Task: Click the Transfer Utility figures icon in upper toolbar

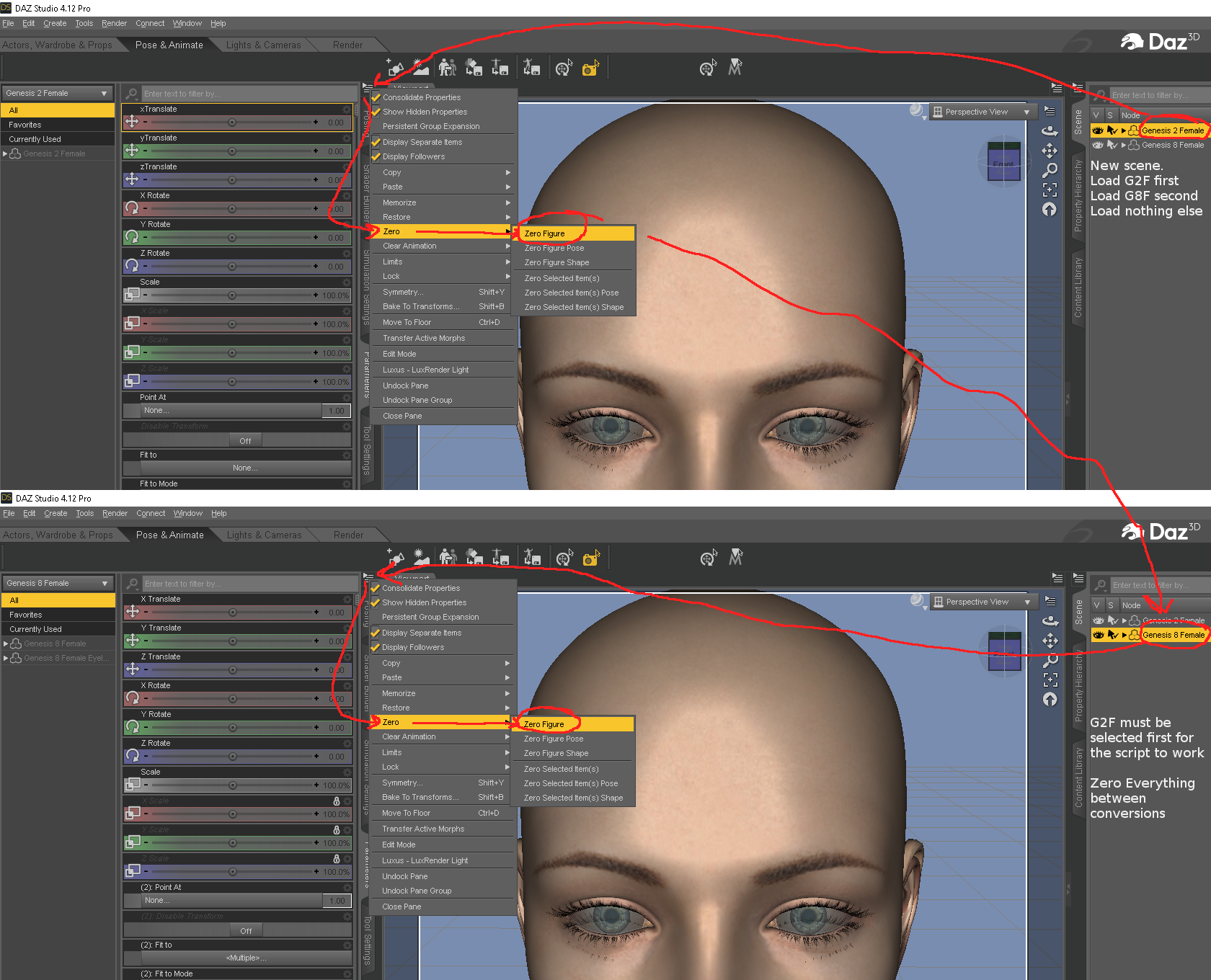Action: pyautogui.click(x=448, y=68)
